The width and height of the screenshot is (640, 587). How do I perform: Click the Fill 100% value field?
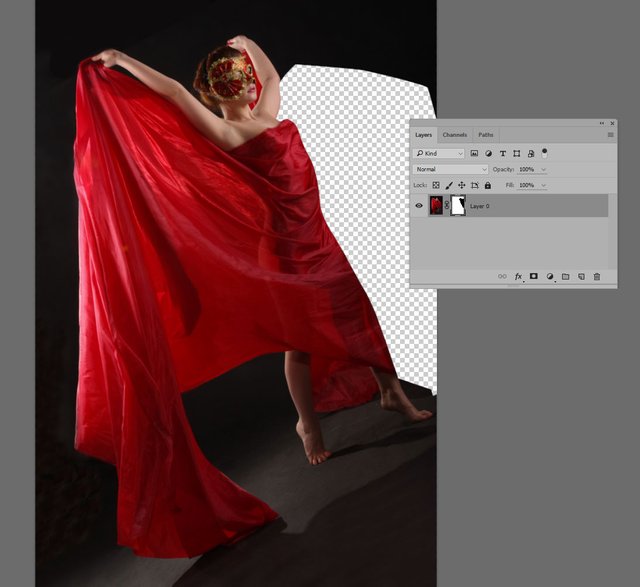tap(527, 185)
